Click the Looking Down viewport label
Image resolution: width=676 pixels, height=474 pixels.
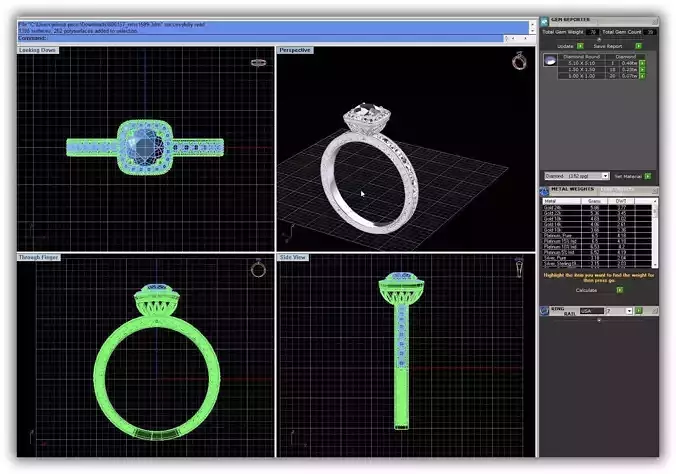pos(38,50)
